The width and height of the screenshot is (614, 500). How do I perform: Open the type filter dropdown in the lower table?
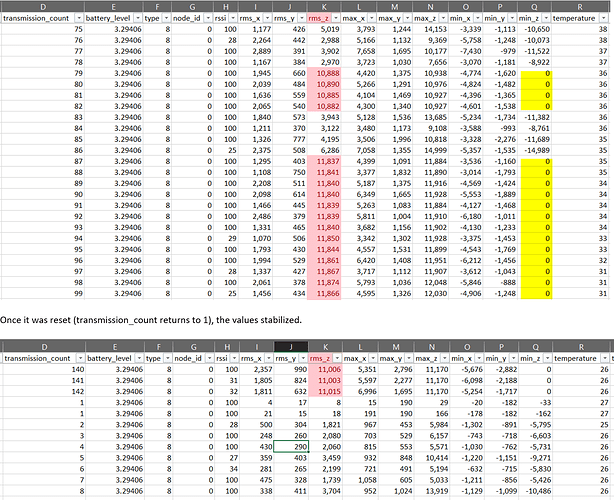pos(168,358)
